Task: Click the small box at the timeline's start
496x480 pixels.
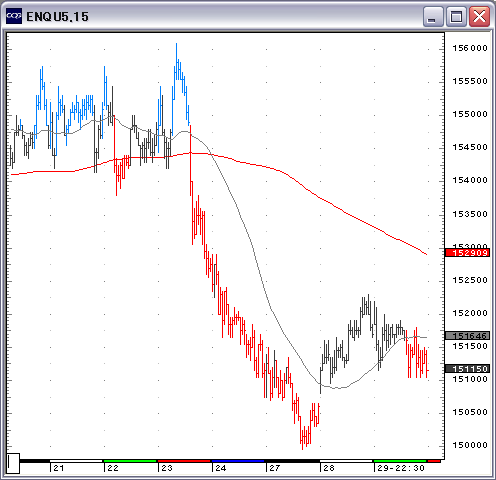Action: pos(14,463)
